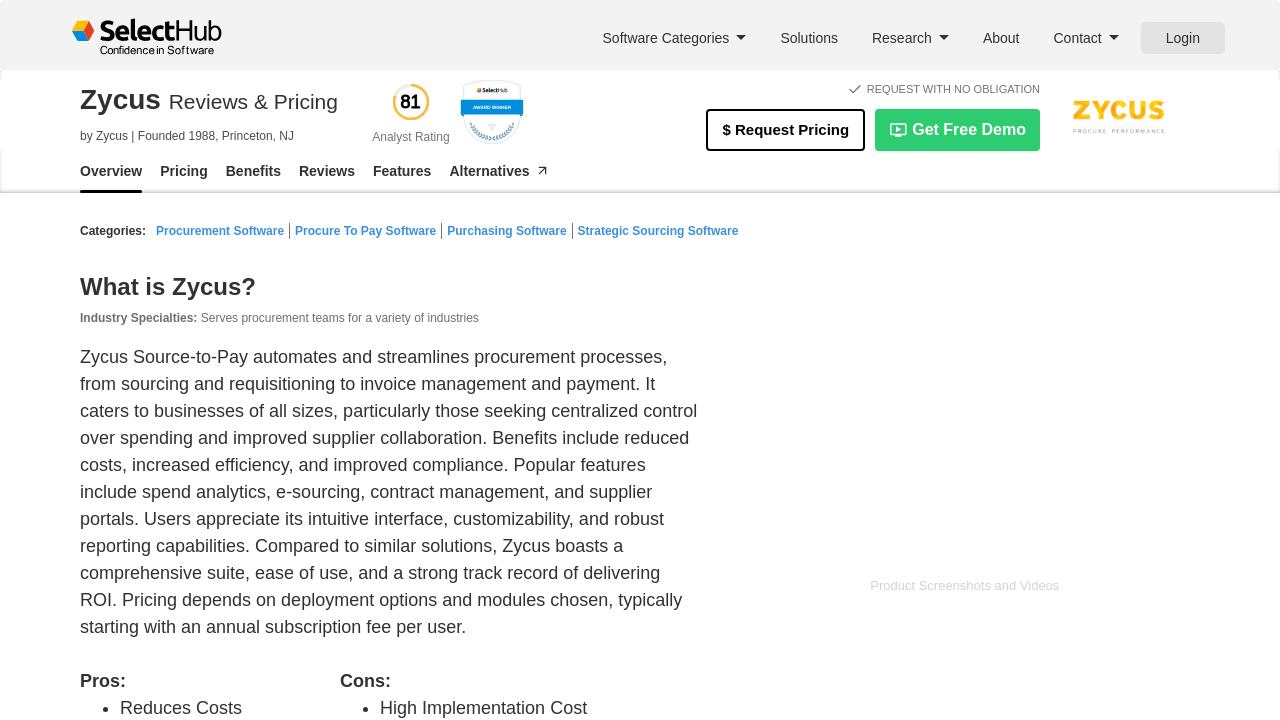Click the Login button
Viewport: 1280px width, 720px height.
tap(1183, 38)
